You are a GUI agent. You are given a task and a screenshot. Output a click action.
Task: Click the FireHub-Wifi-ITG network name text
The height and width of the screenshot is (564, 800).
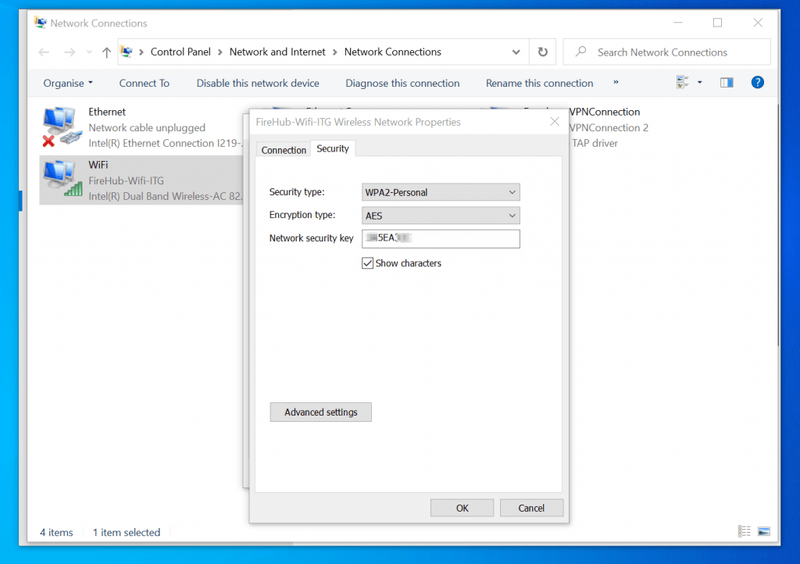tap(126, 181)
